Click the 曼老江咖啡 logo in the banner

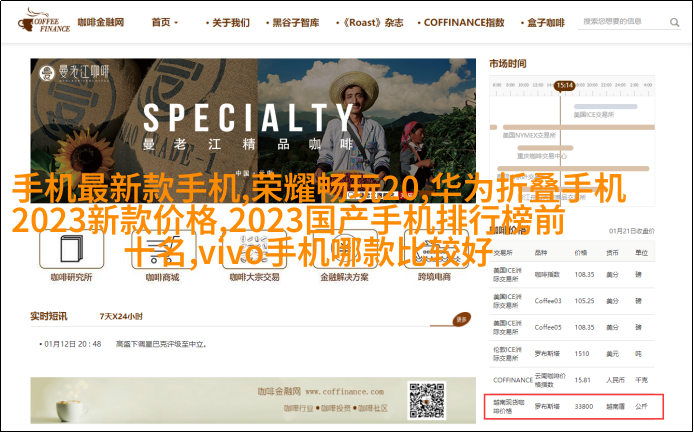tap(74, 73)
